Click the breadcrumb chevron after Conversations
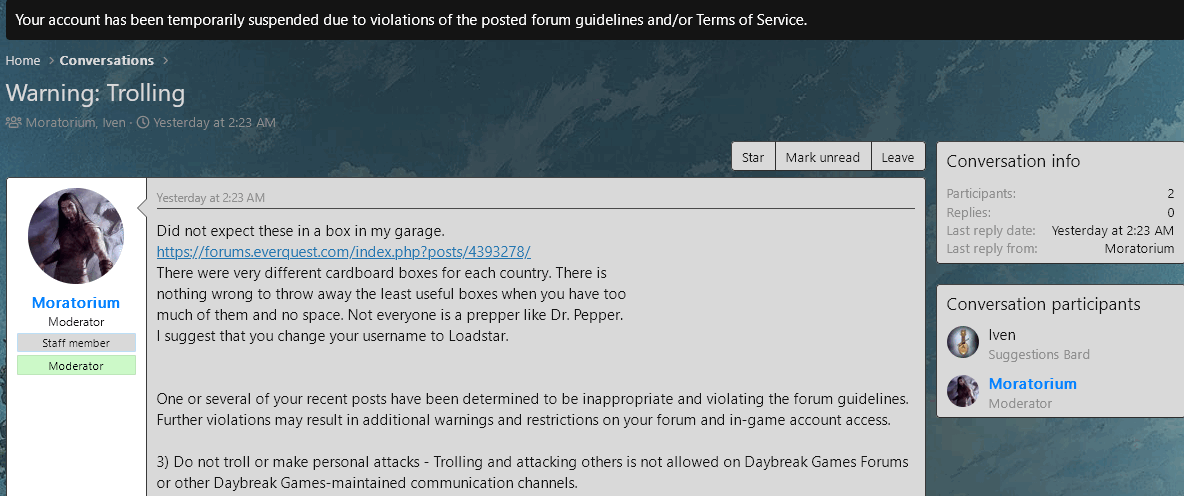Viewport: 1184px width, 496px height. tap(165, 61)
